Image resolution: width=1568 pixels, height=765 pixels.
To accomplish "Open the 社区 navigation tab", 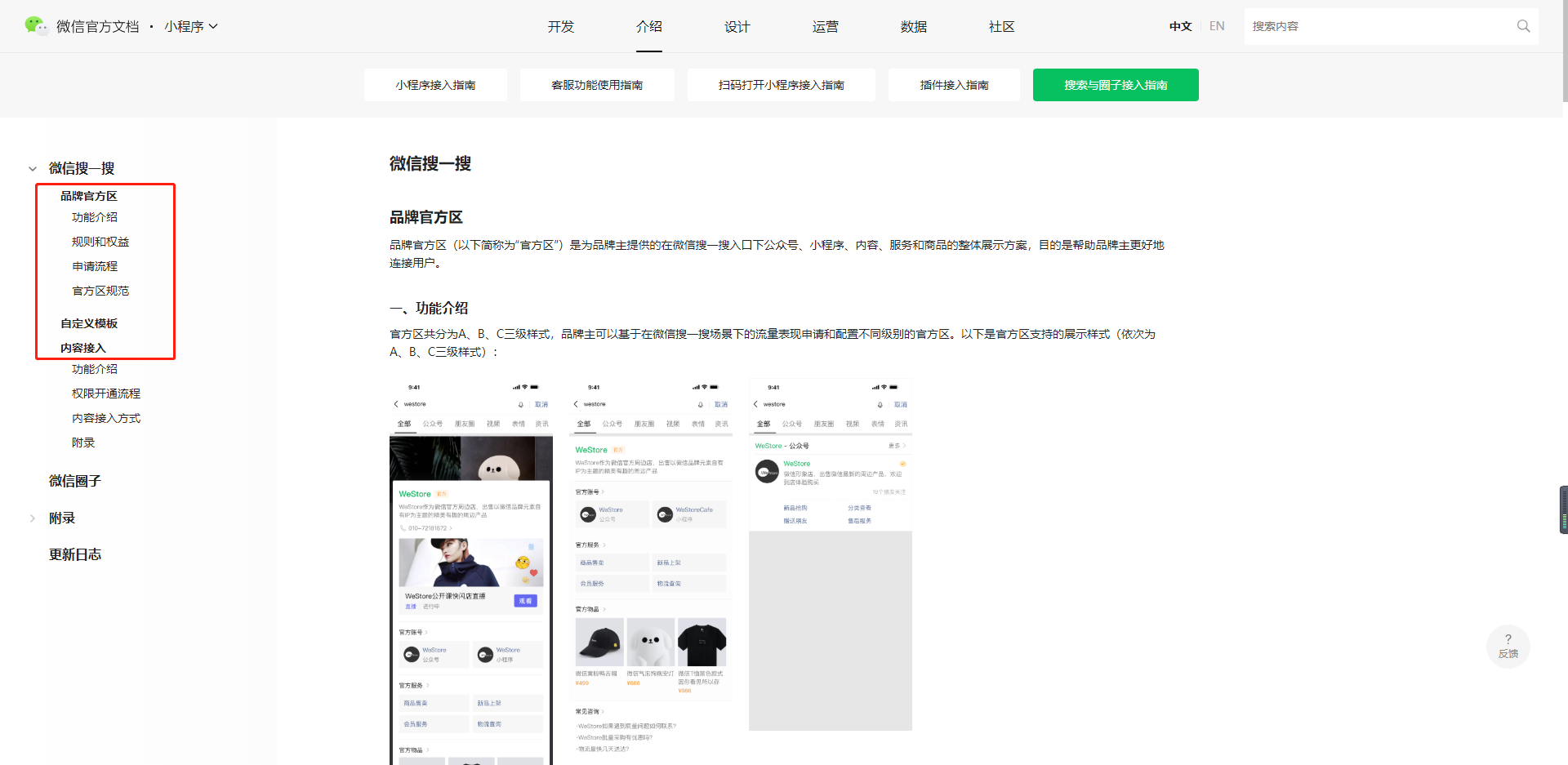I will tap(1002, 26).
